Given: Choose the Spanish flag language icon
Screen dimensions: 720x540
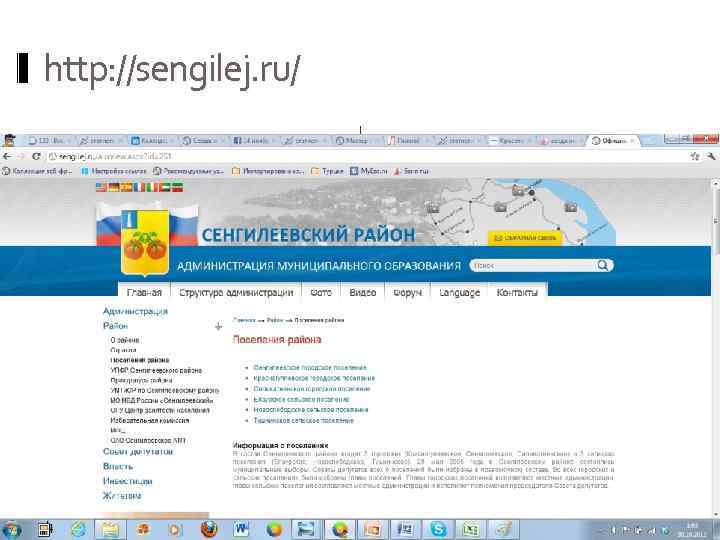Looking at the screenshot, I should tap(126, 187).
